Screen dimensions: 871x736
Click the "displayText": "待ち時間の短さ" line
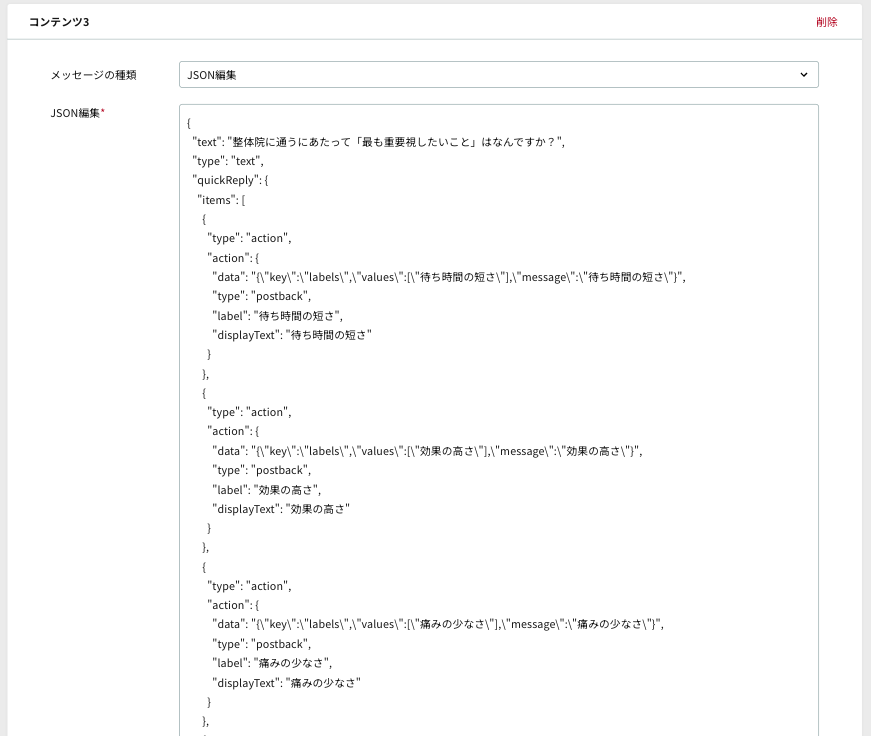click(292, 335)
